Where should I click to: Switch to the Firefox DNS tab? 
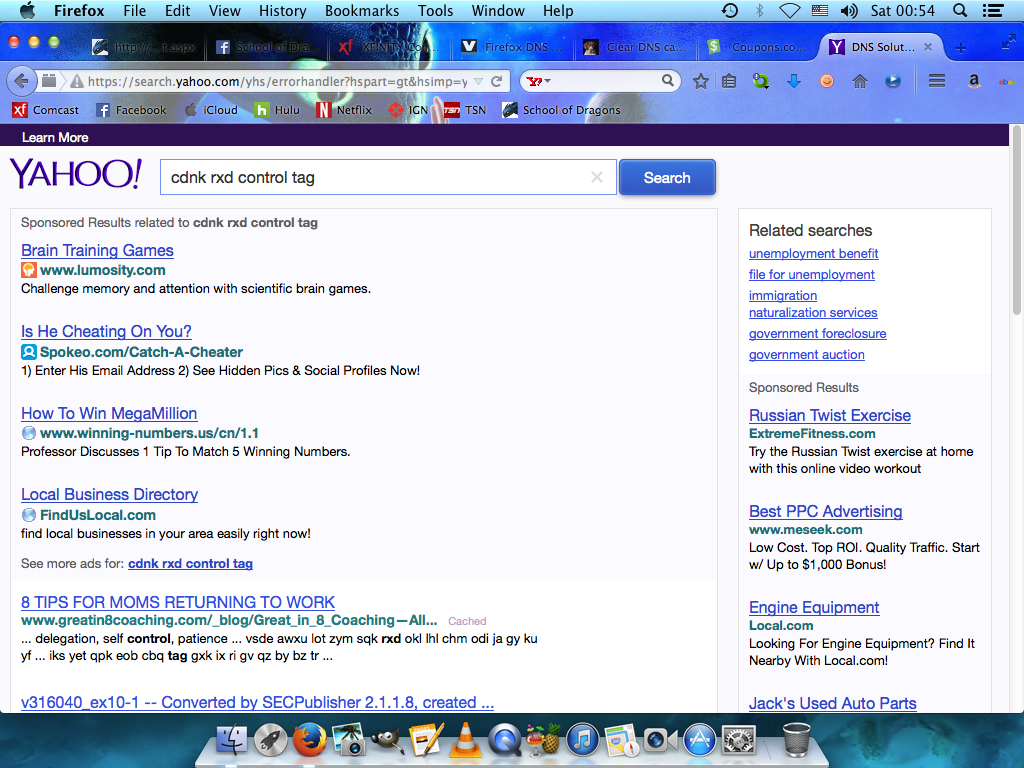pyautogui.click(x=513, y=47)
